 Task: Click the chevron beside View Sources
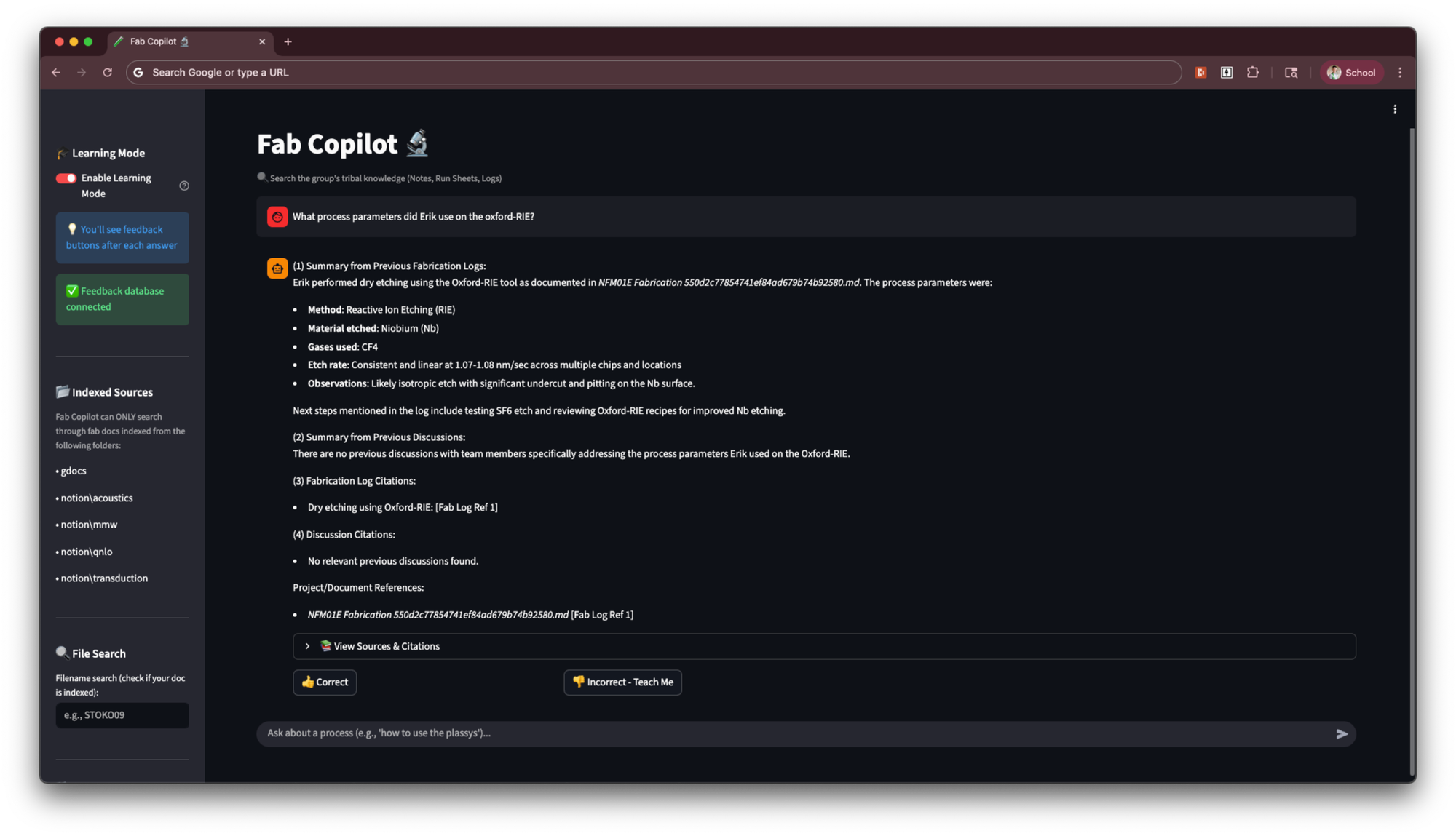[x=307, y=646]
